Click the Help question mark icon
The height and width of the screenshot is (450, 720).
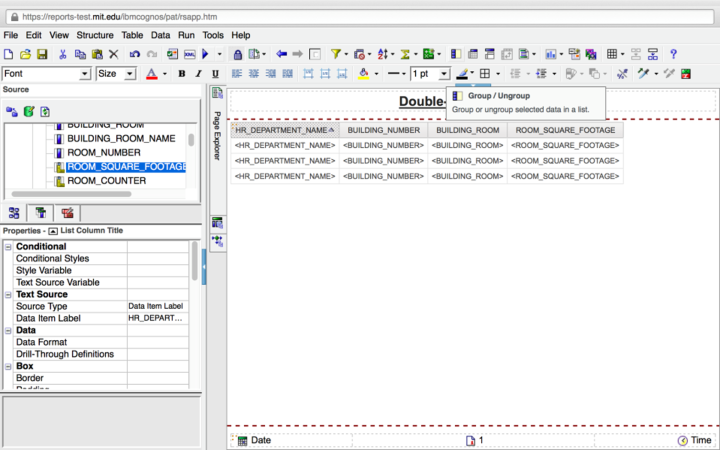[x=673, y=54]
